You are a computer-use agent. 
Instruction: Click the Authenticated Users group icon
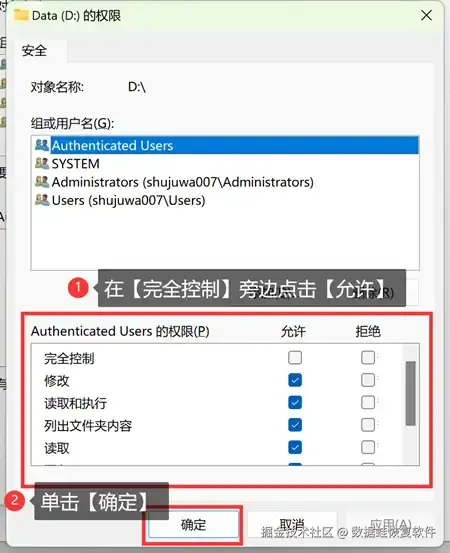pos(42,145)
